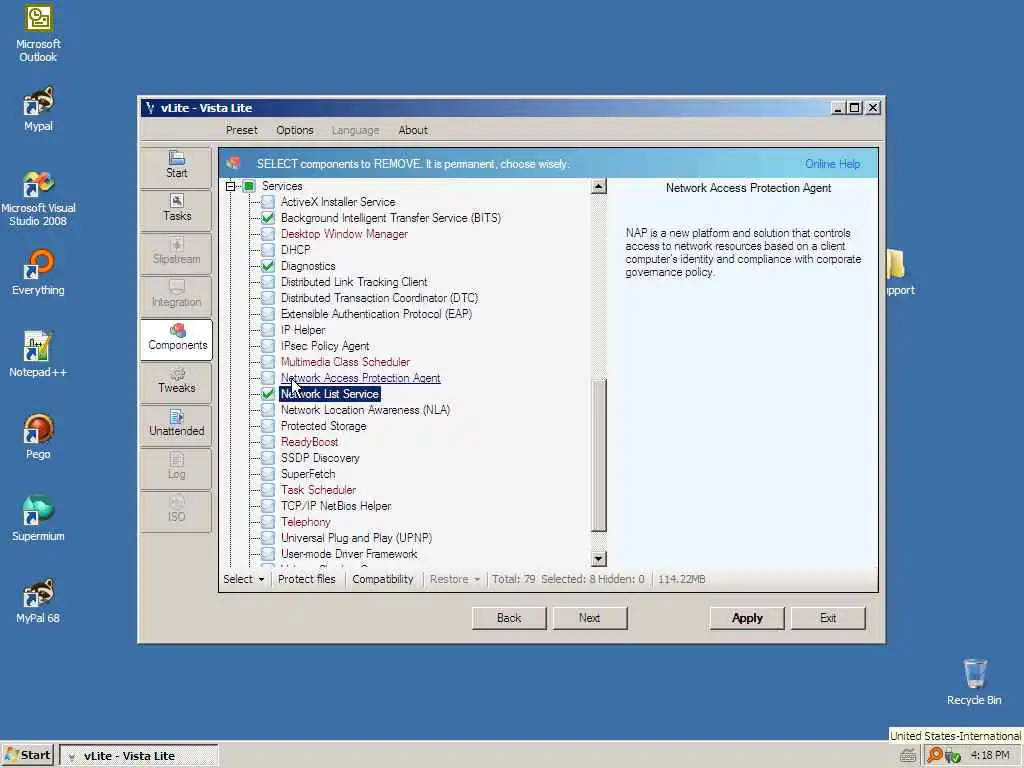Open the Windows Start button
Image resolution: width=1024 pixels, height=768 pixels.
tap(27, 756)
